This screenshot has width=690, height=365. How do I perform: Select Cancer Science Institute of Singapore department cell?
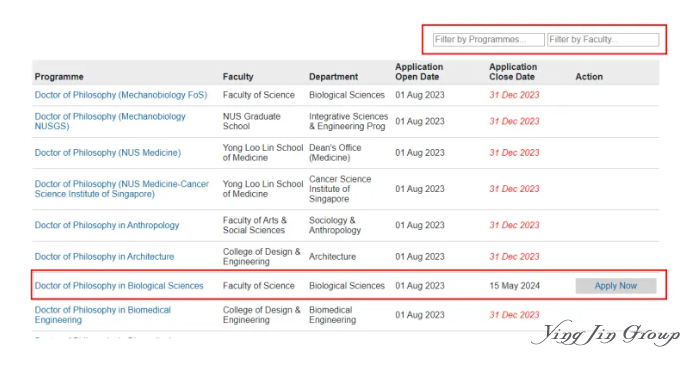pyautogui.click(x=340, y=189)
